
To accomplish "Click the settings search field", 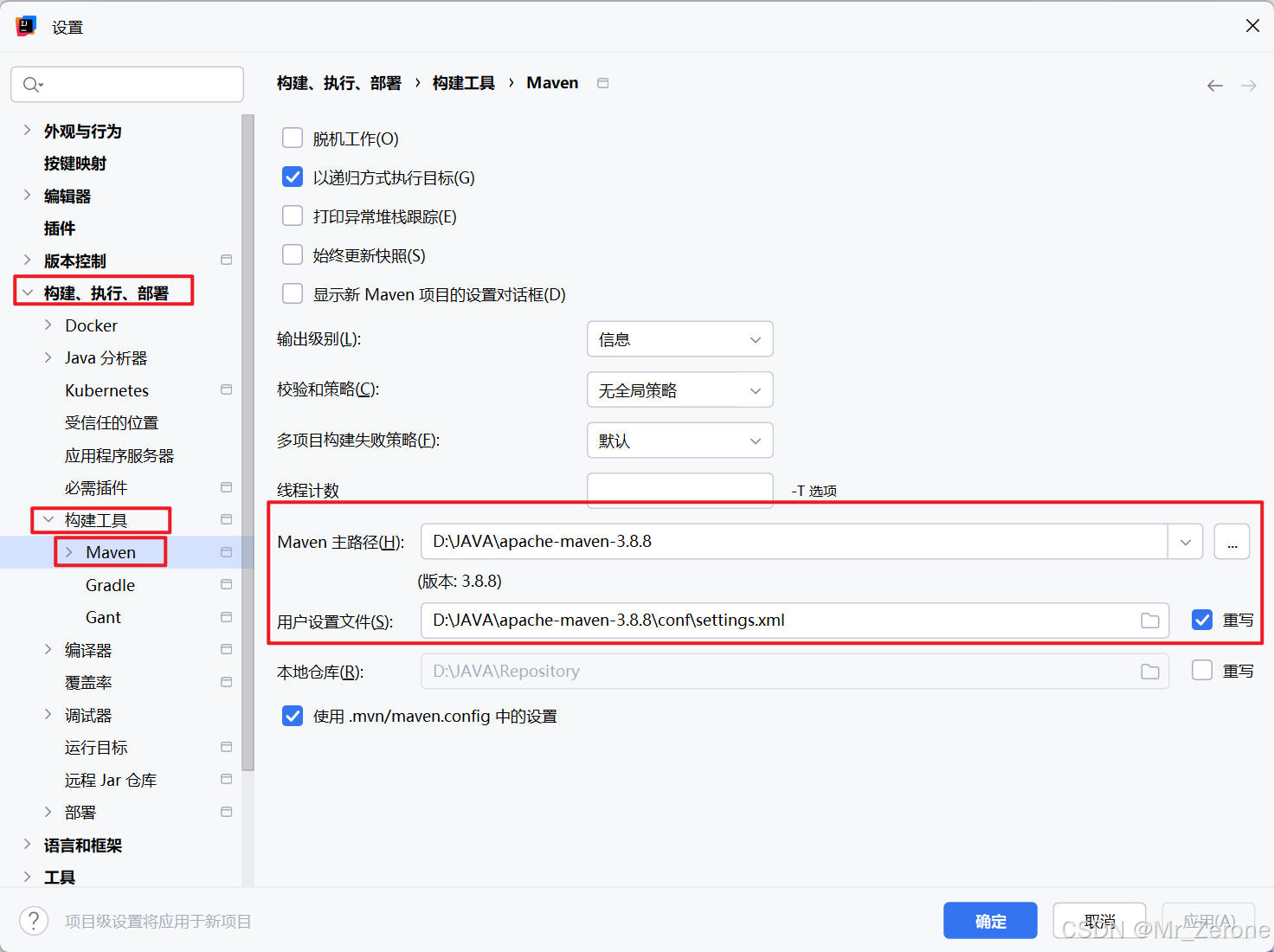I will coord(127,84).
